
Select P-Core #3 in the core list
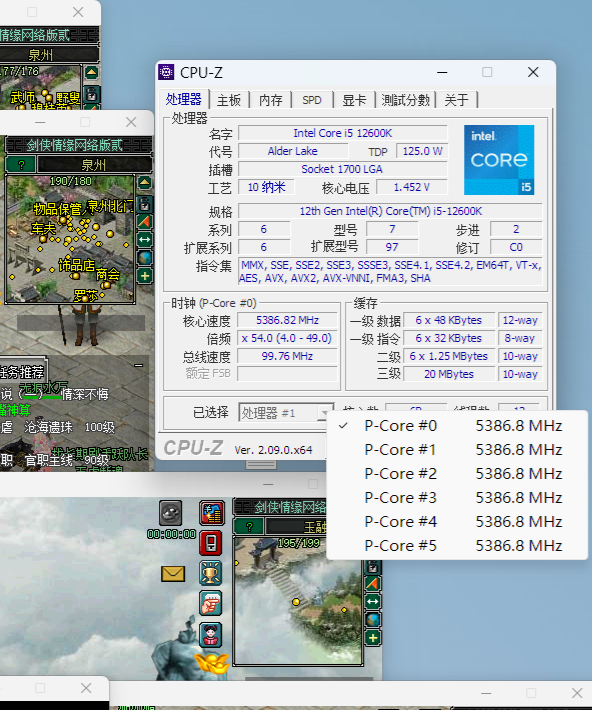[457, 498]
